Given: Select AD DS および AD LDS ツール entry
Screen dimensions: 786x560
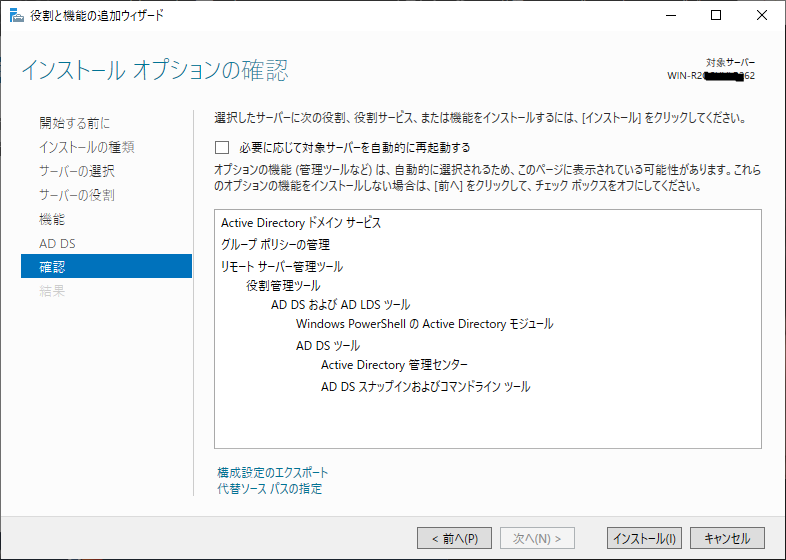Looking at the screenshot, I should [340, 305].
